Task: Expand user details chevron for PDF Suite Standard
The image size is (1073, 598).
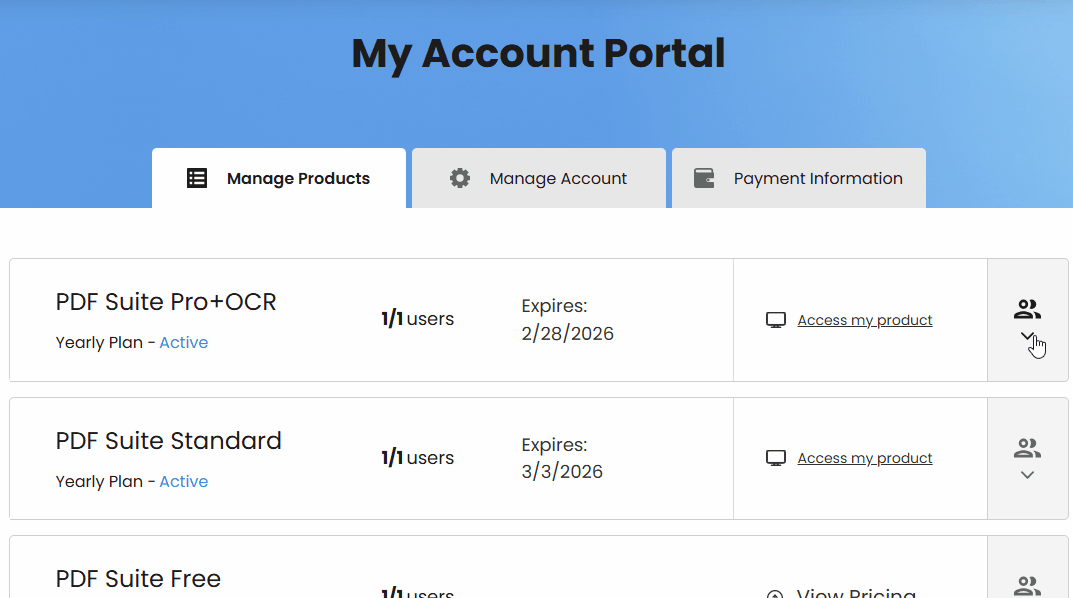Action: [1027, 475]
